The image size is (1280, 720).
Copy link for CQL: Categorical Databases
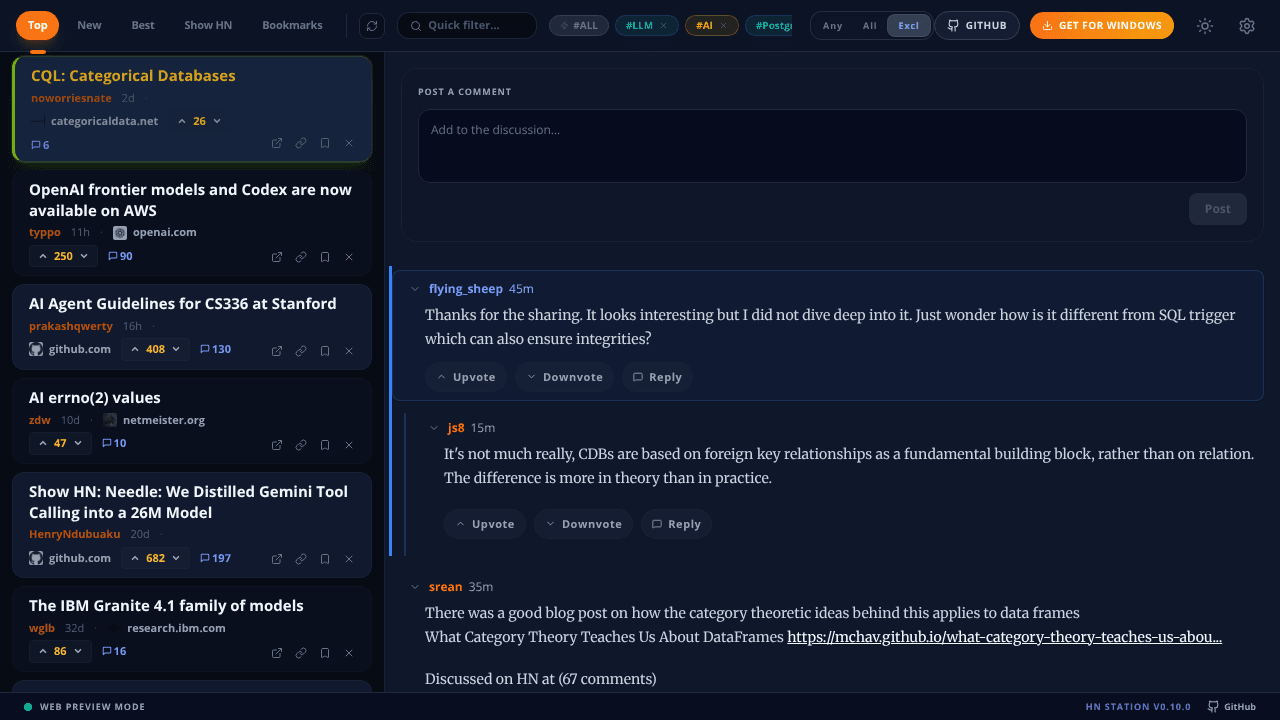(x=301, y=143)
